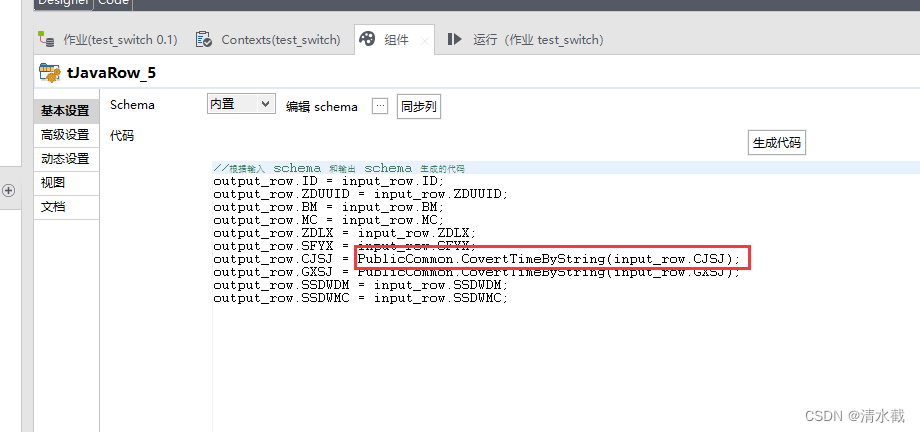The width and height of the screenshot is (920, 432).
Task: Click the line output_row.SSDWDM = input_row.SSDWDM
Action: pyautogui.click(x=361, y=285)
